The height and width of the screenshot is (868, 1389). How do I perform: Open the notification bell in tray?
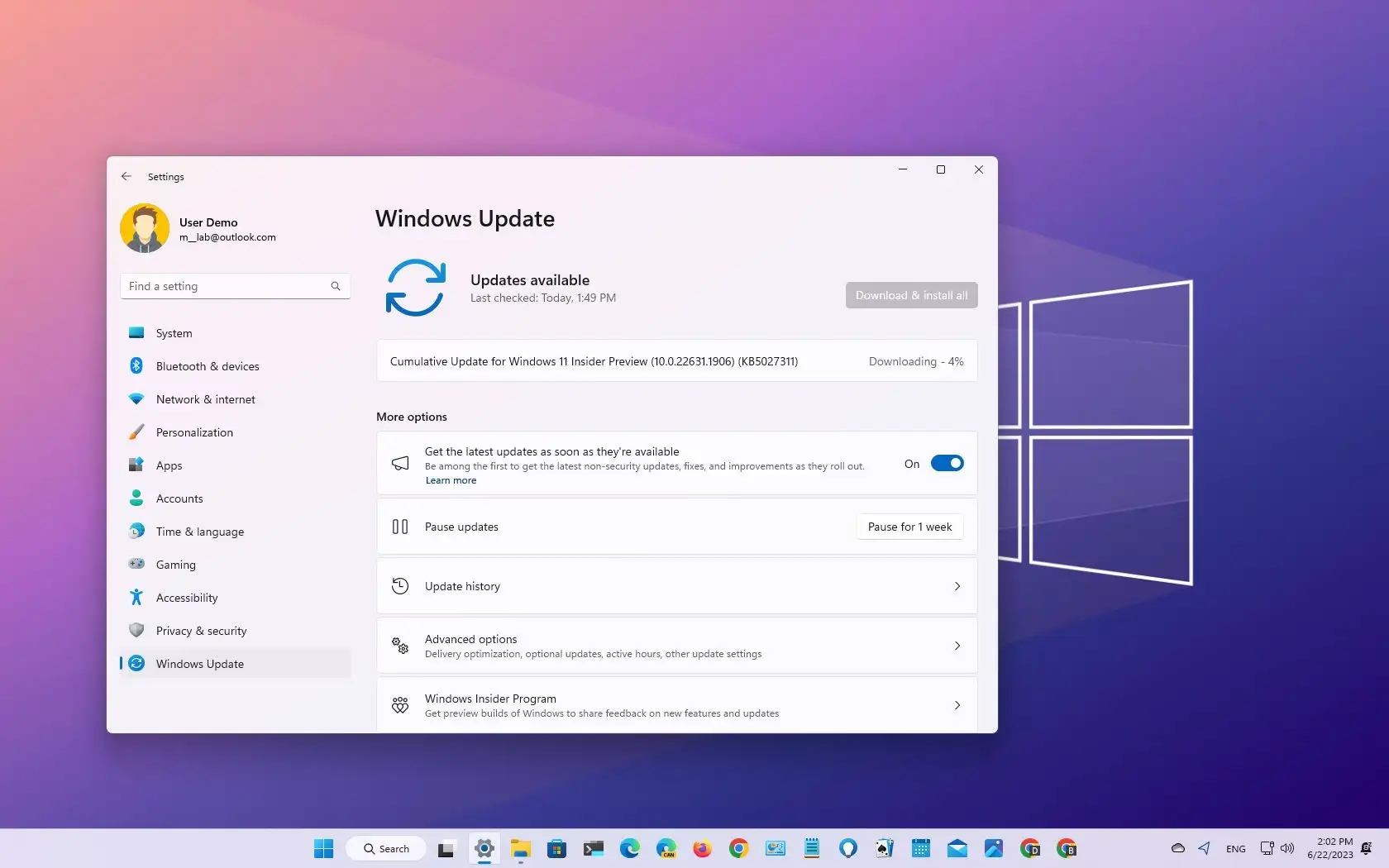point(1367,848)
